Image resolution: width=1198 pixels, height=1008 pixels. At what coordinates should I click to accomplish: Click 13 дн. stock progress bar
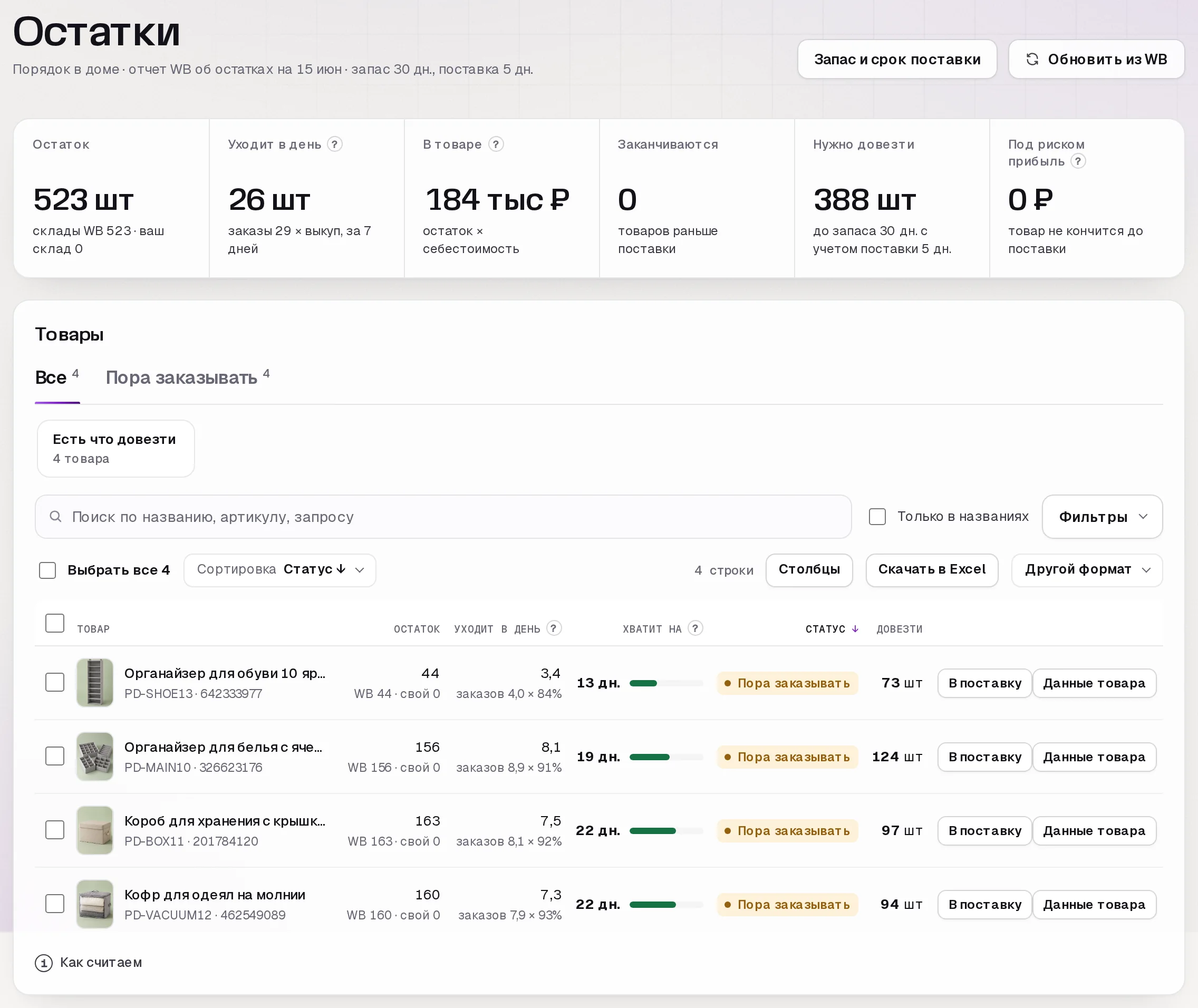click(x=666, y=683)
